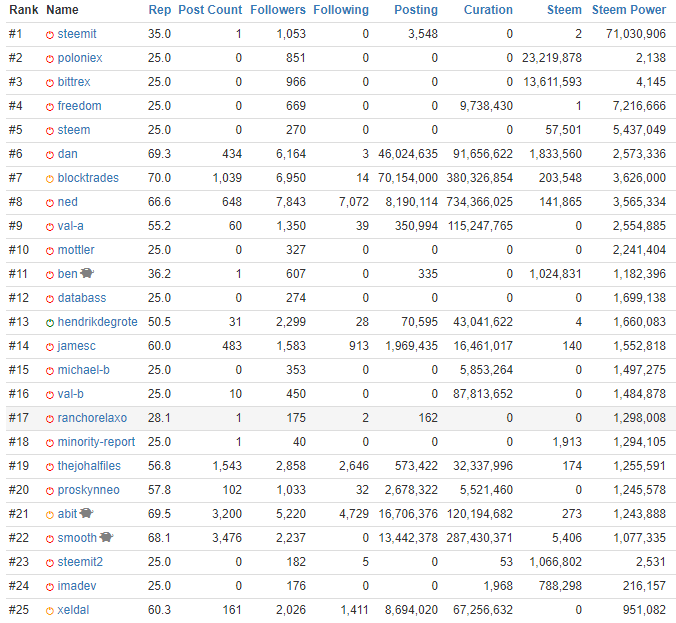Open the xeldal account link

coord(73,610)
